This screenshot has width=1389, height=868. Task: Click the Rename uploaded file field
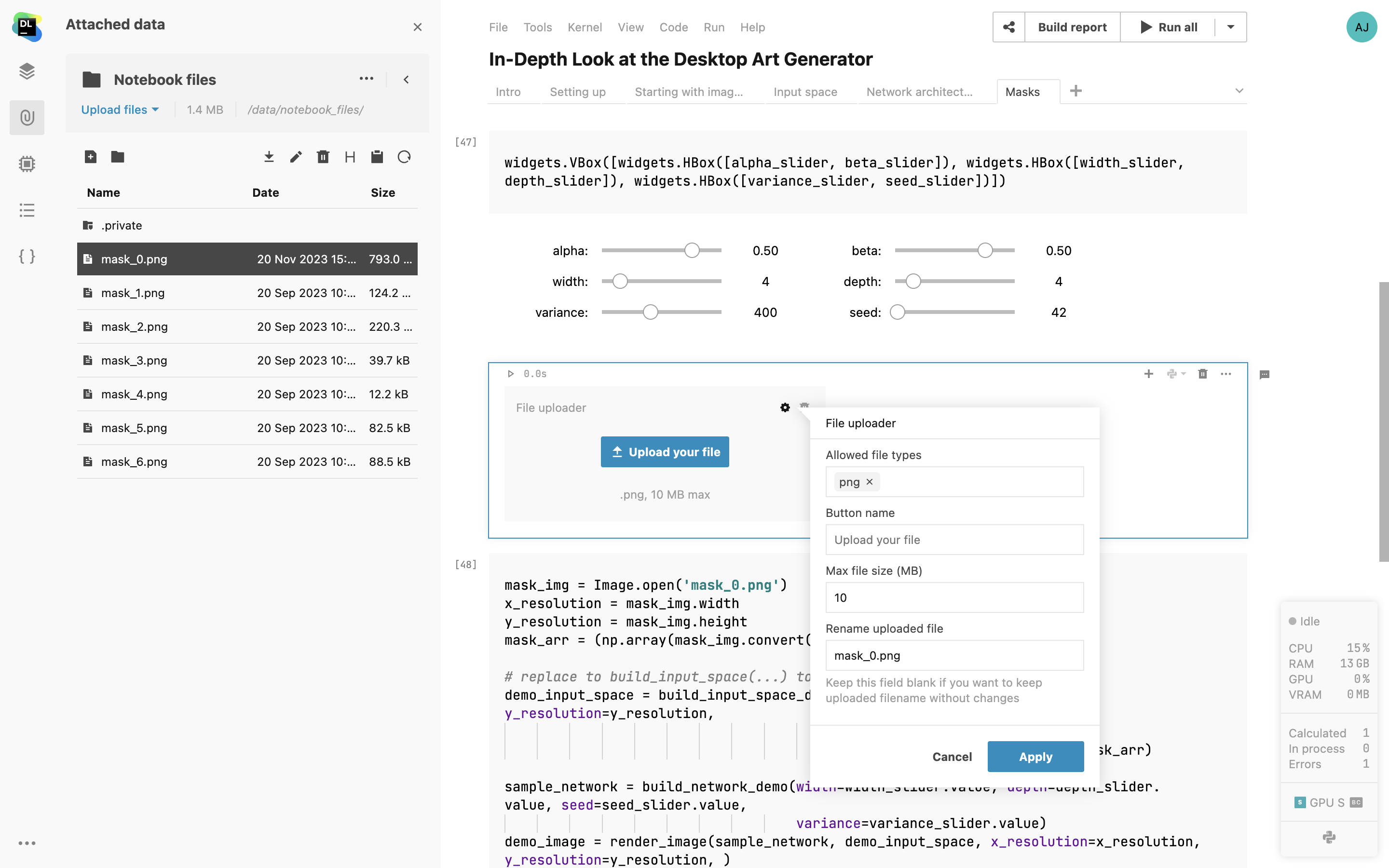(954, 656)
